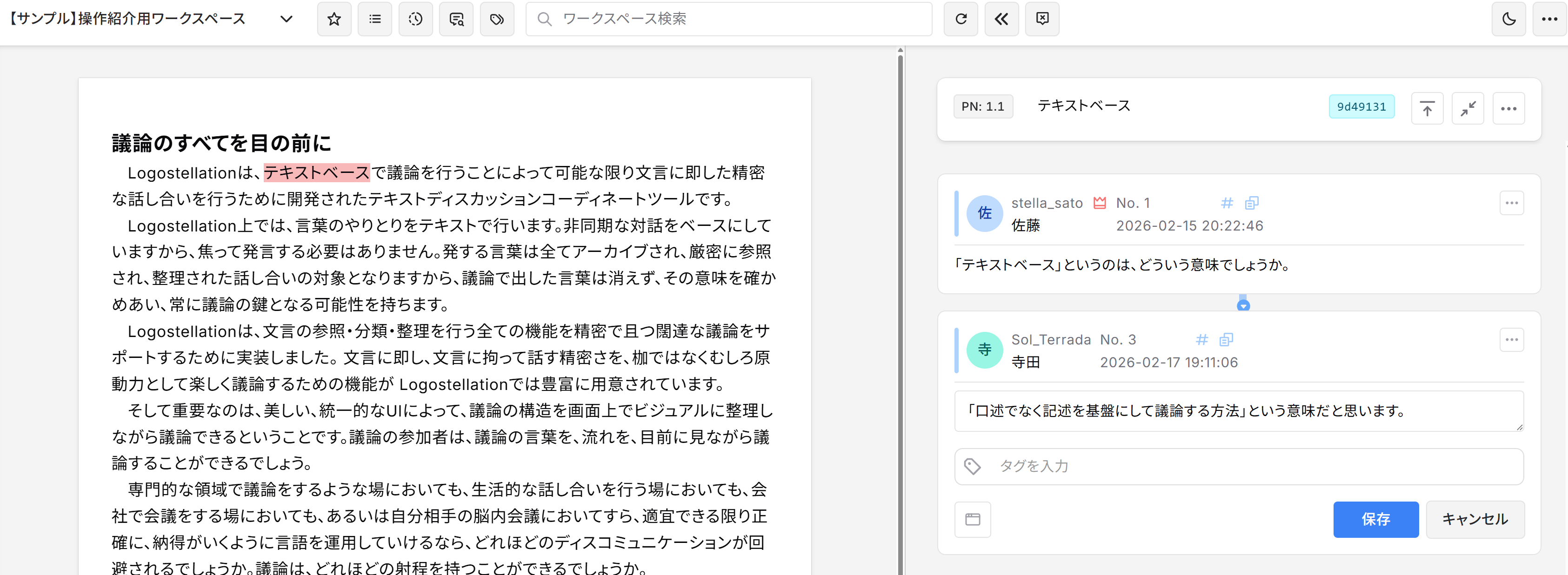Click the highlighted 9d49131 hash badge
This screenshot has width=1568, height=575.
1361,106
